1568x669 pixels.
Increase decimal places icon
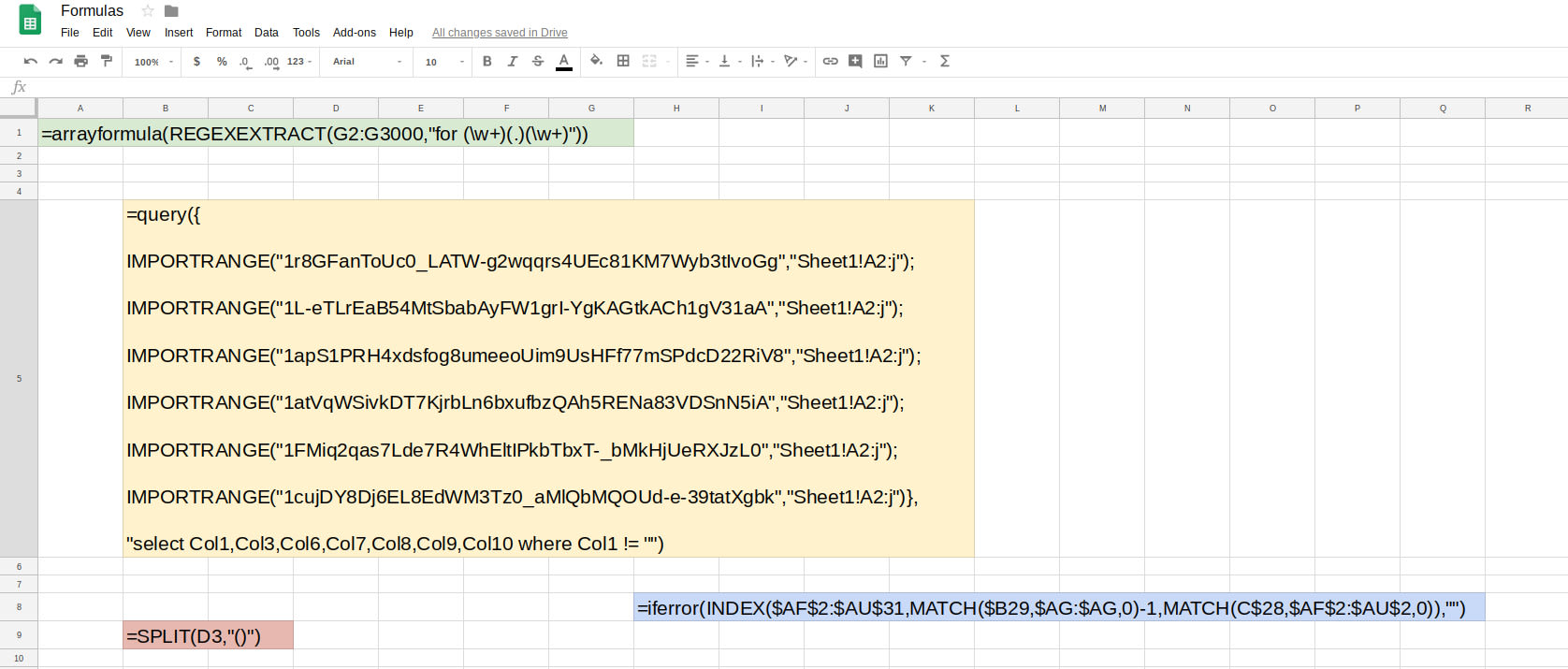click(271, 62)
